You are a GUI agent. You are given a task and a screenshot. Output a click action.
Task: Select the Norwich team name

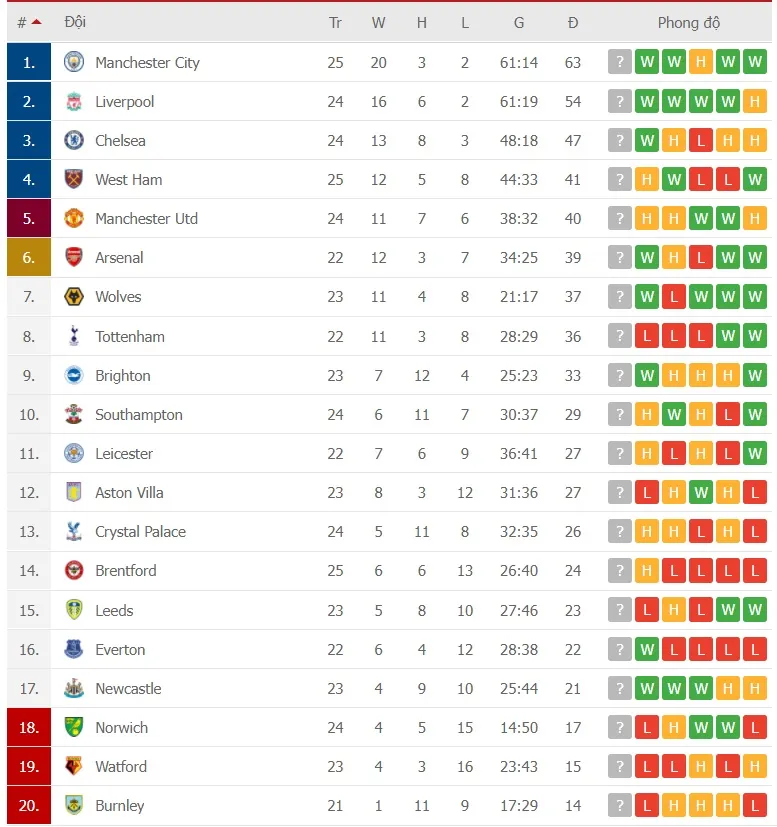(121, 727)
